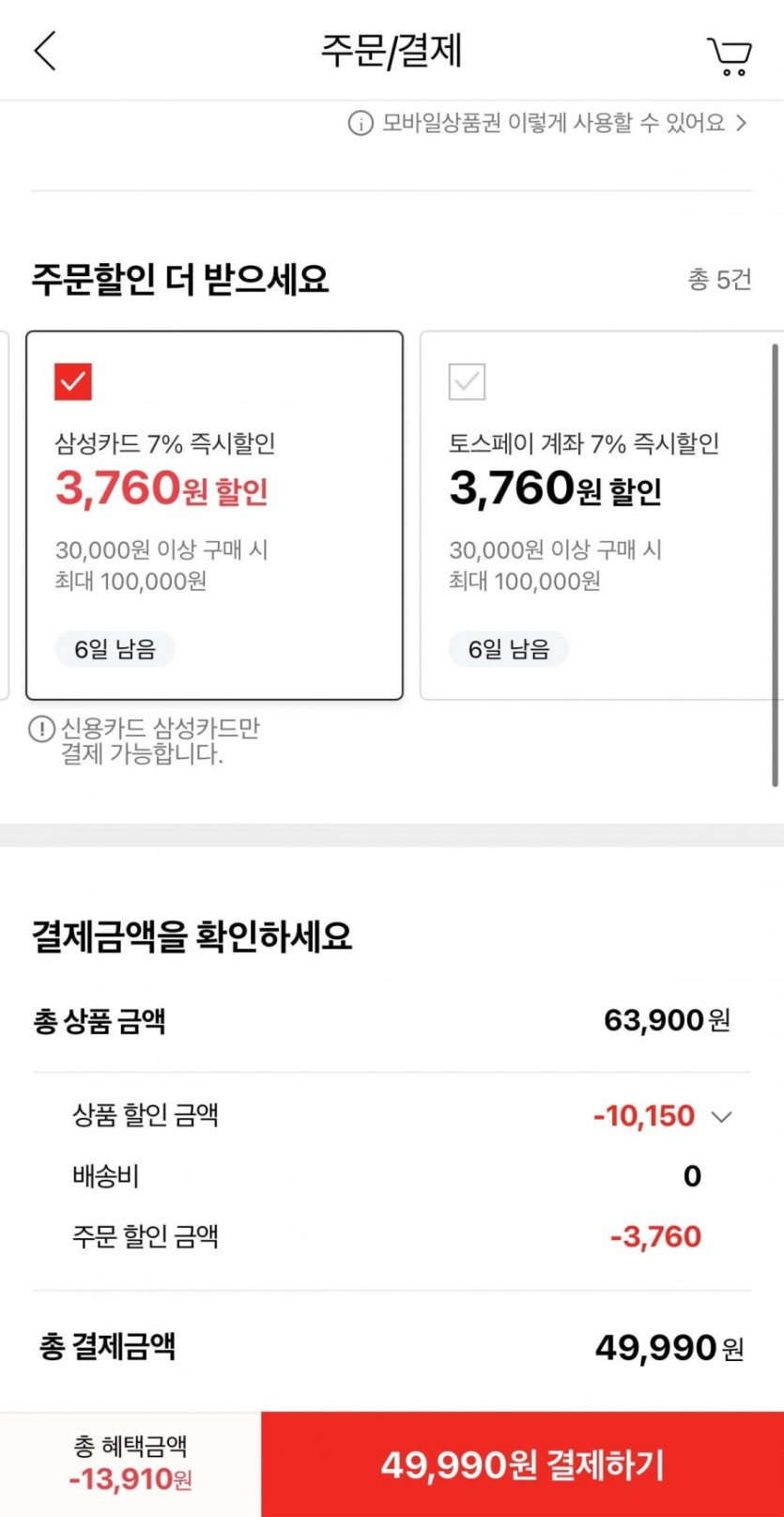Open the 모바일상품권 이렇게 사용할 수 있어요 link
Viewport: 784px width, 1517px height.
[x=553, y=123]
